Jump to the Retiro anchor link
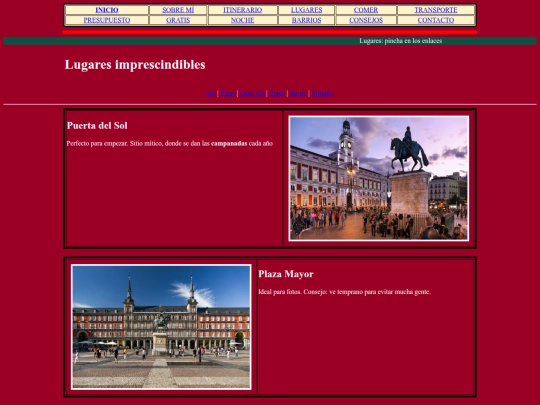The height and width of the screenshot is (405, 540). [298, 93]
